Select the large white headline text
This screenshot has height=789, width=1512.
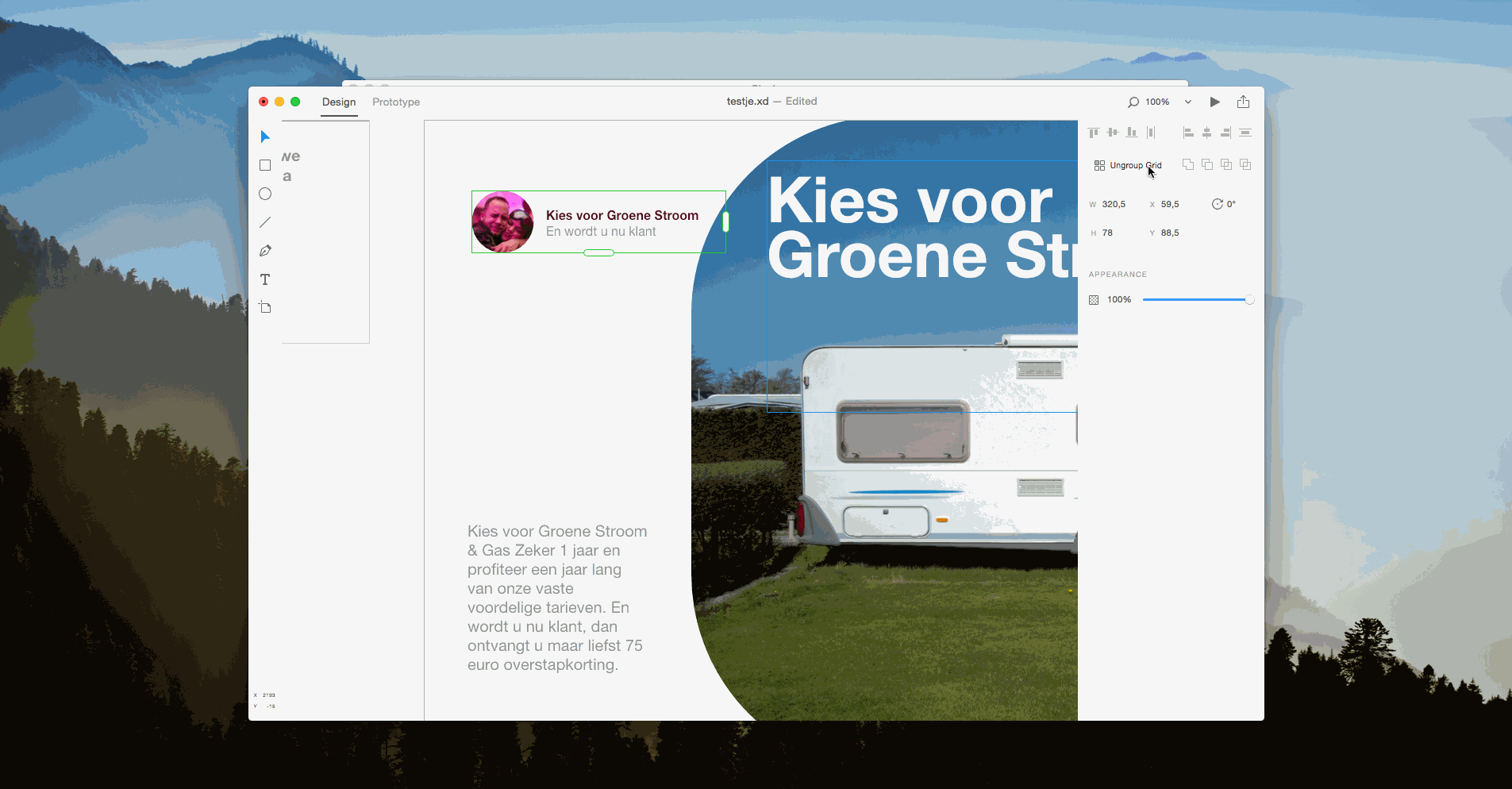(x=921, y=228)
